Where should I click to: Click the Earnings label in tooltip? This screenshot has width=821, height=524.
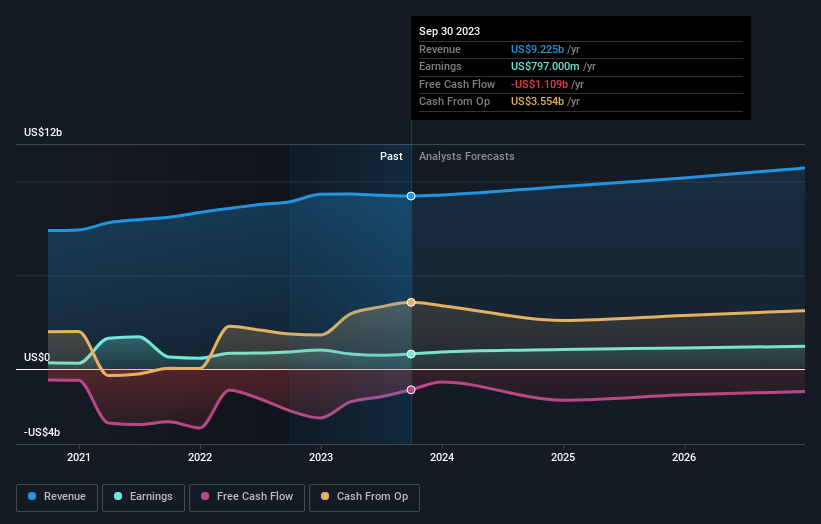[440, 66]
